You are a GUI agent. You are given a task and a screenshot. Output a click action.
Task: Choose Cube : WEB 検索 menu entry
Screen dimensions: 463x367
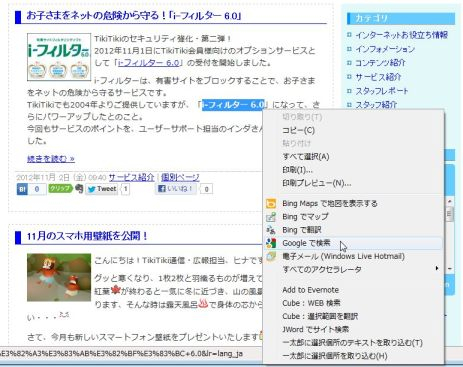311,303
